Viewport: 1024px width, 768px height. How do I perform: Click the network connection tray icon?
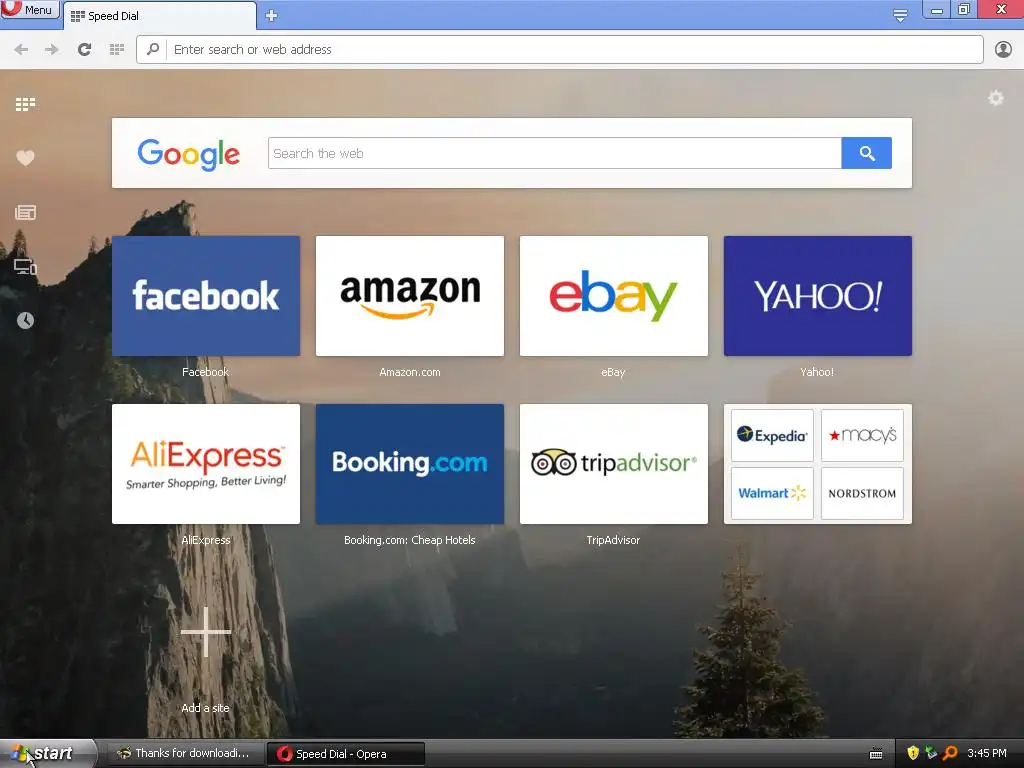(931, 753)
